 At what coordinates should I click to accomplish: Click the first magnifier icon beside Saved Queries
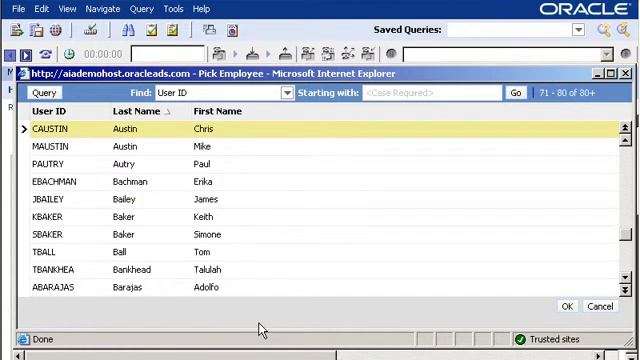(604, 30)
